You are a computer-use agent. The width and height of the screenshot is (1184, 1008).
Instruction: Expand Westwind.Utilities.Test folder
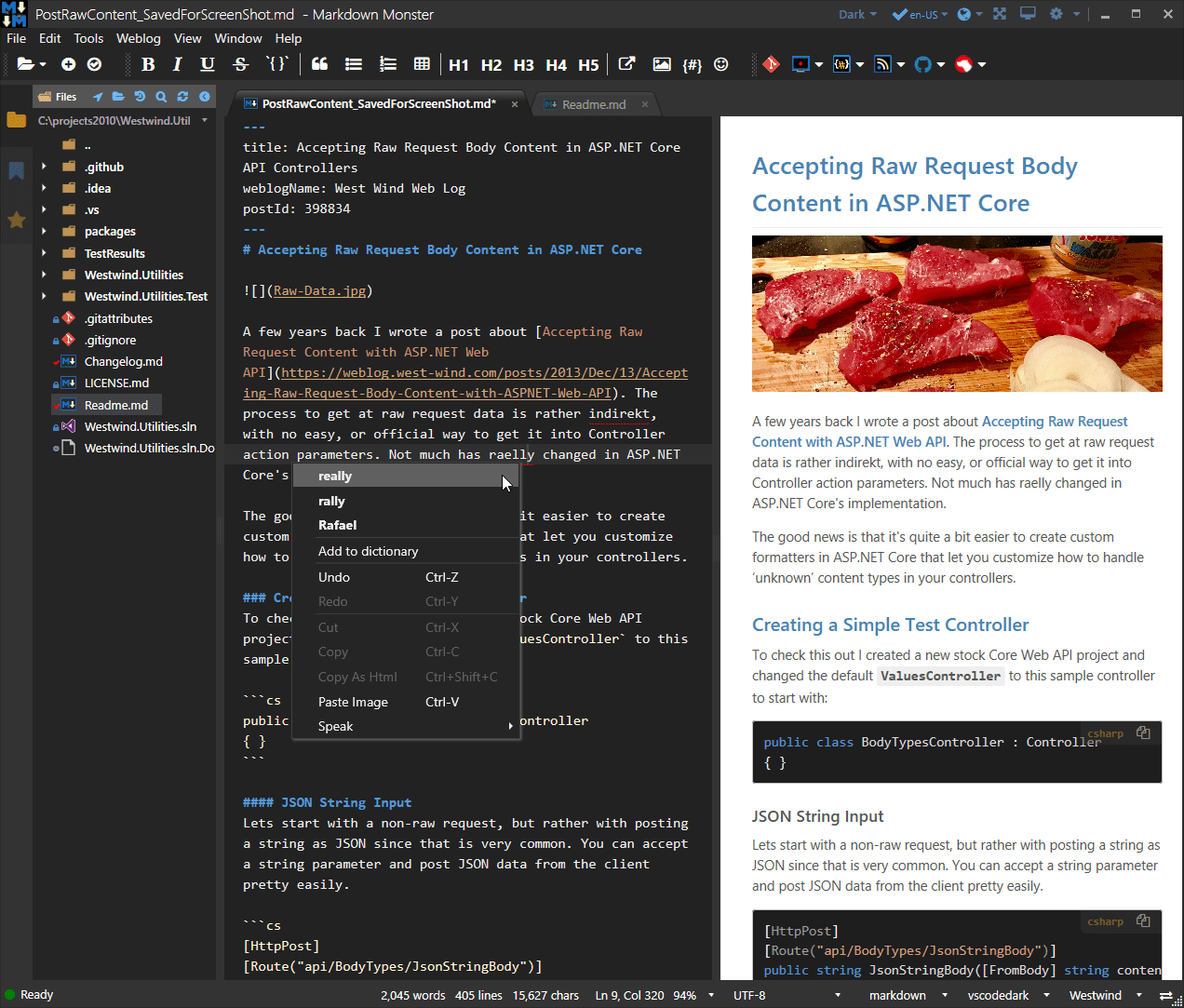coord(44,296)
